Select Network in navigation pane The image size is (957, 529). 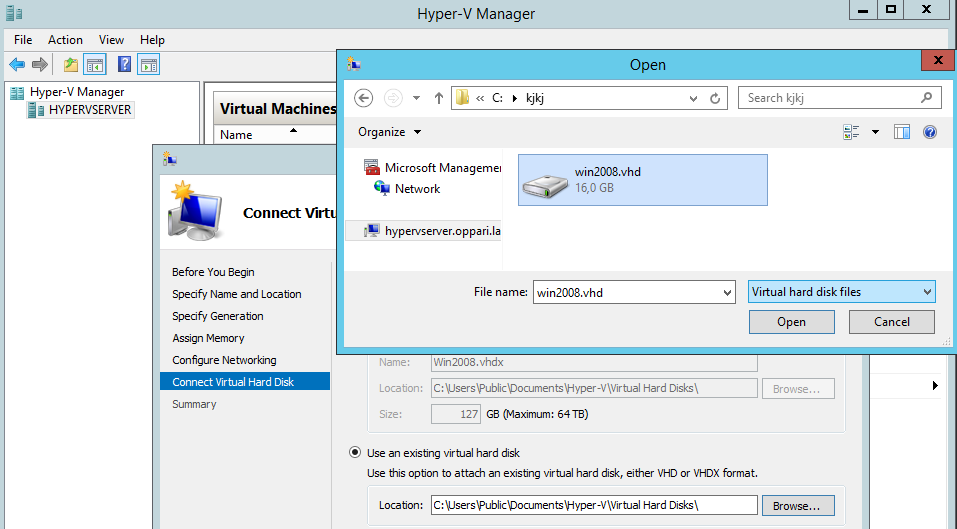[x=407, y=189]
